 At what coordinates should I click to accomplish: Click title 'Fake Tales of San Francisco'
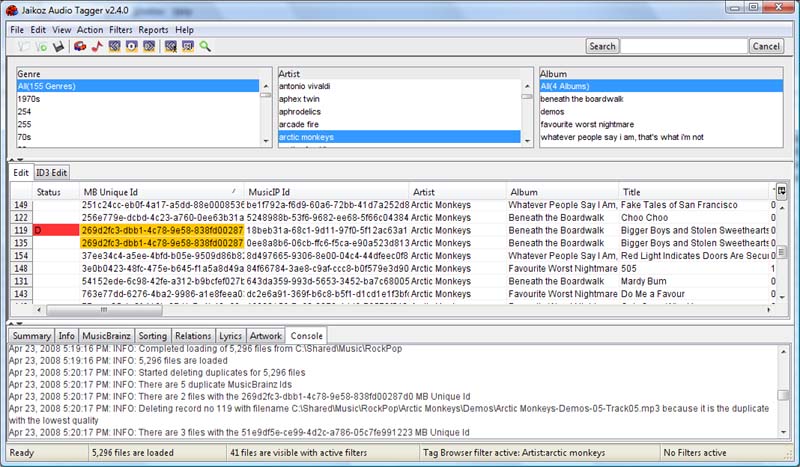679,205
